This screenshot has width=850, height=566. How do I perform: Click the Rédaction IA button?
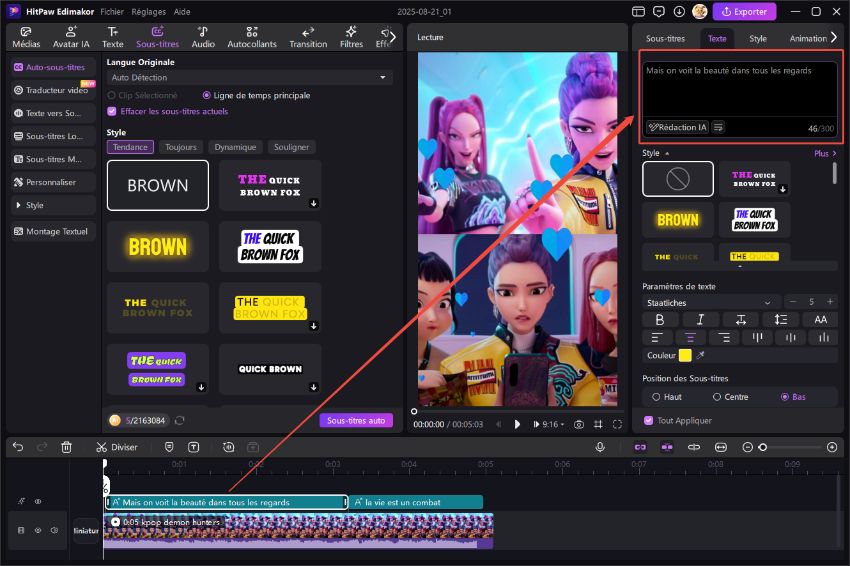(678, 127)
